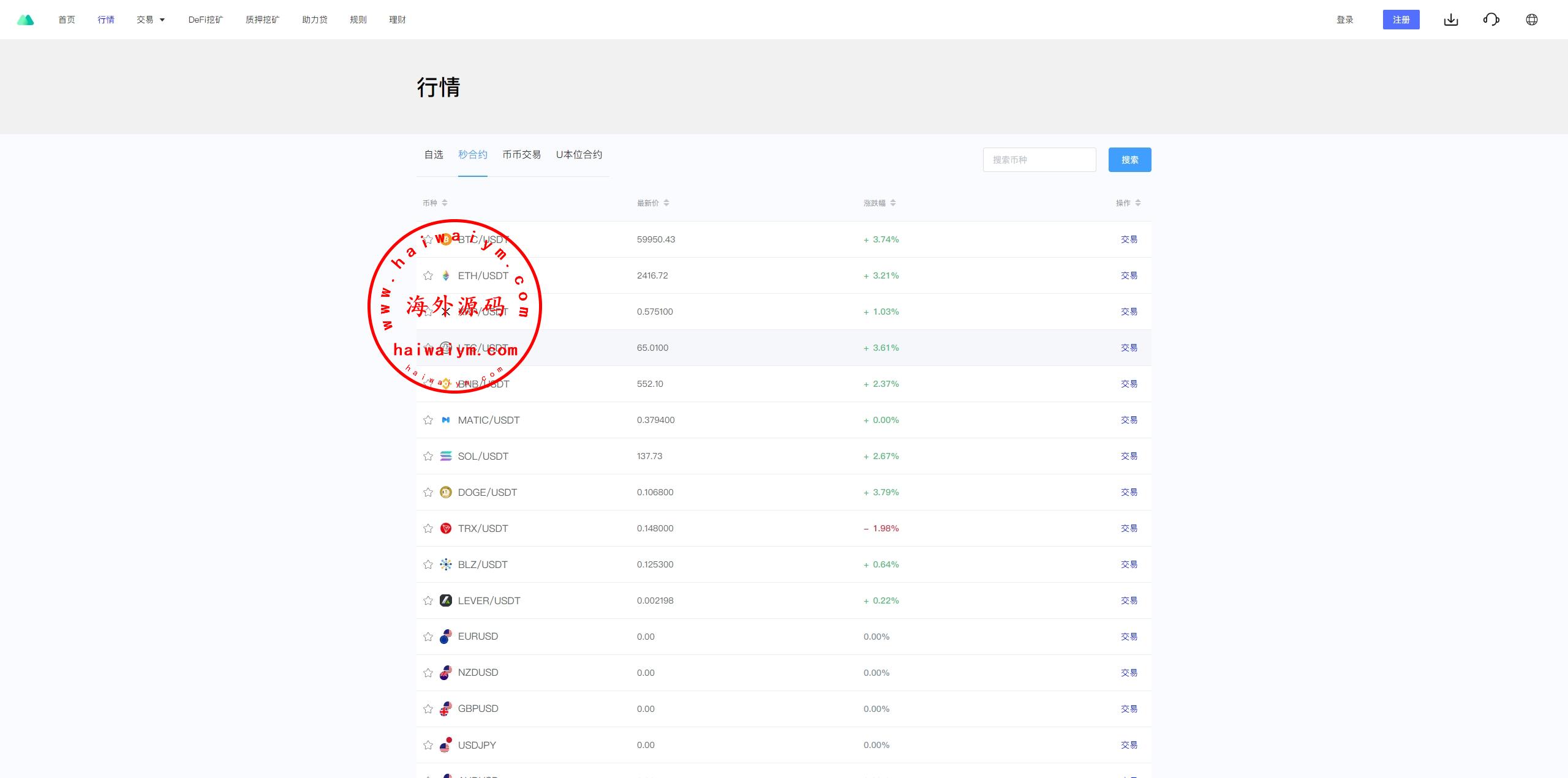This screenshot has height=778, width=1568.
Task: Click the DOGE/USDT coin icon
Action: coord(446,492)
